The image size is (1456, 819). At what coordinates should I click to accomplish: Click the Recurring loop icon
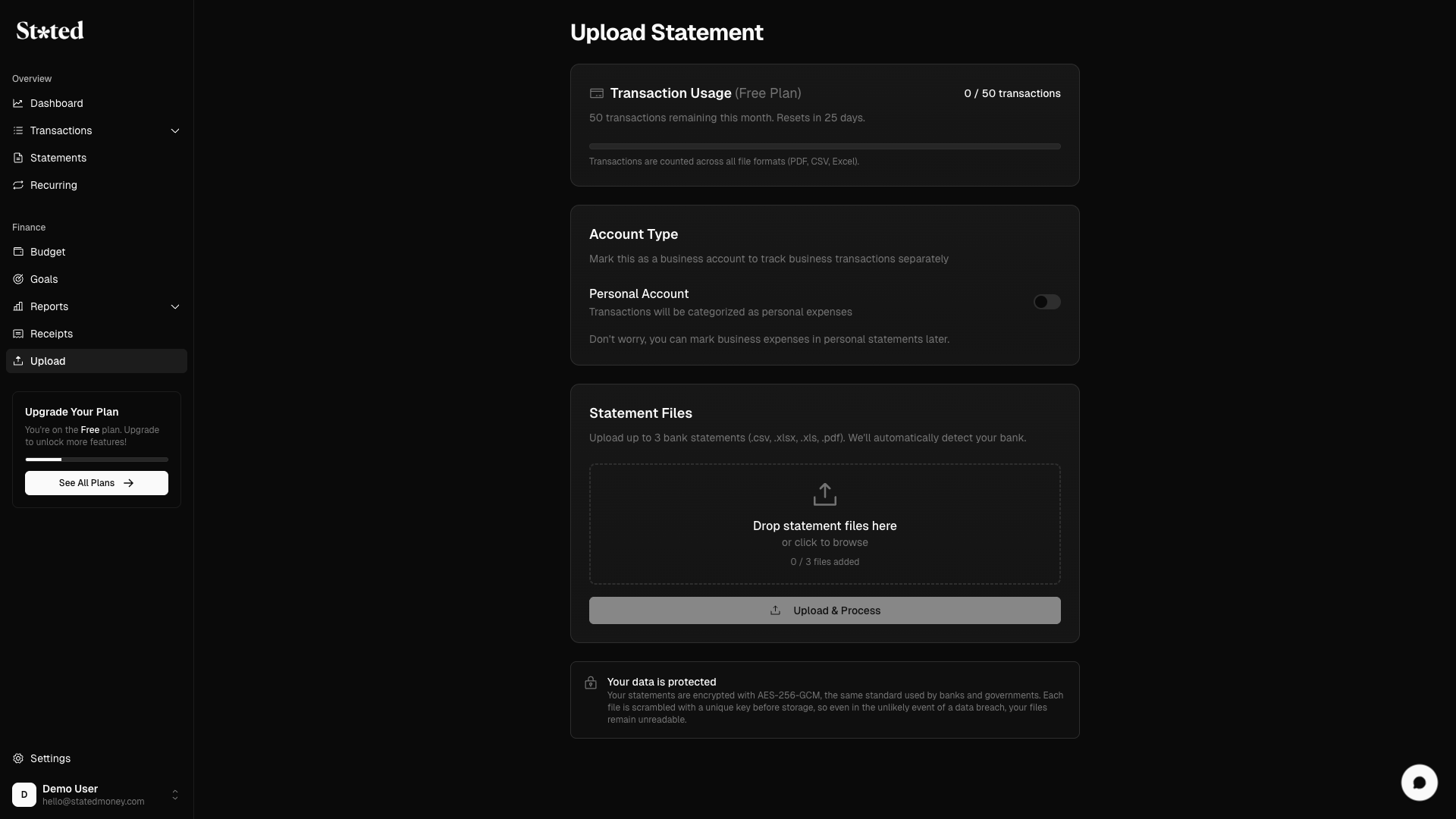point(18,185)
